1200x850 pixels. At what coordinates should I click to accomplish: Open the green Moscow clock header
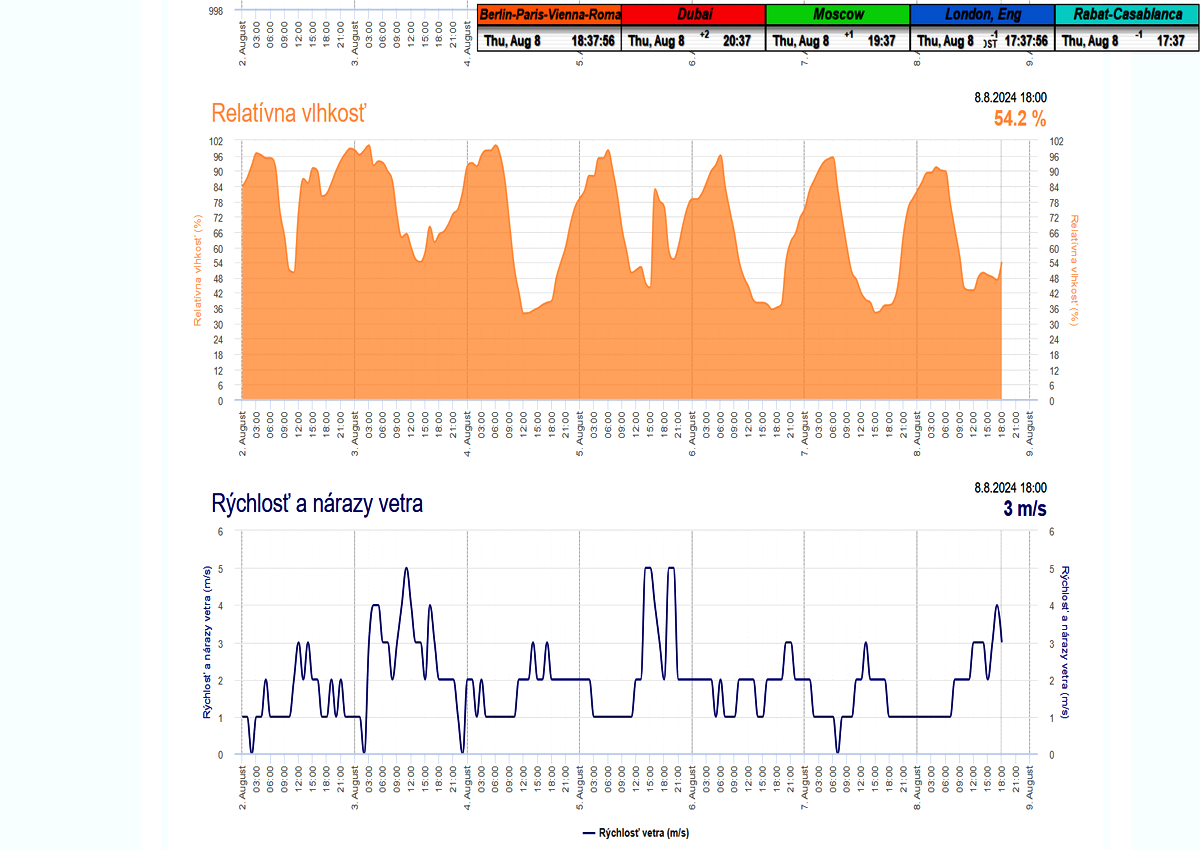coord(838,15)
